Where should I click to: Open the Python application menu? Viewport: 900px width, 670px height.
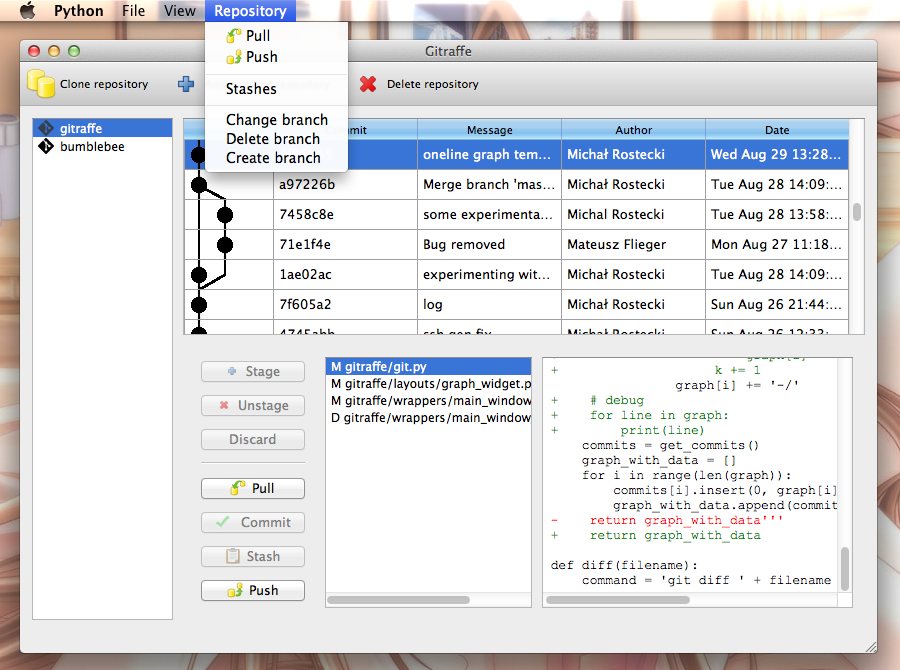click(79, 11)
